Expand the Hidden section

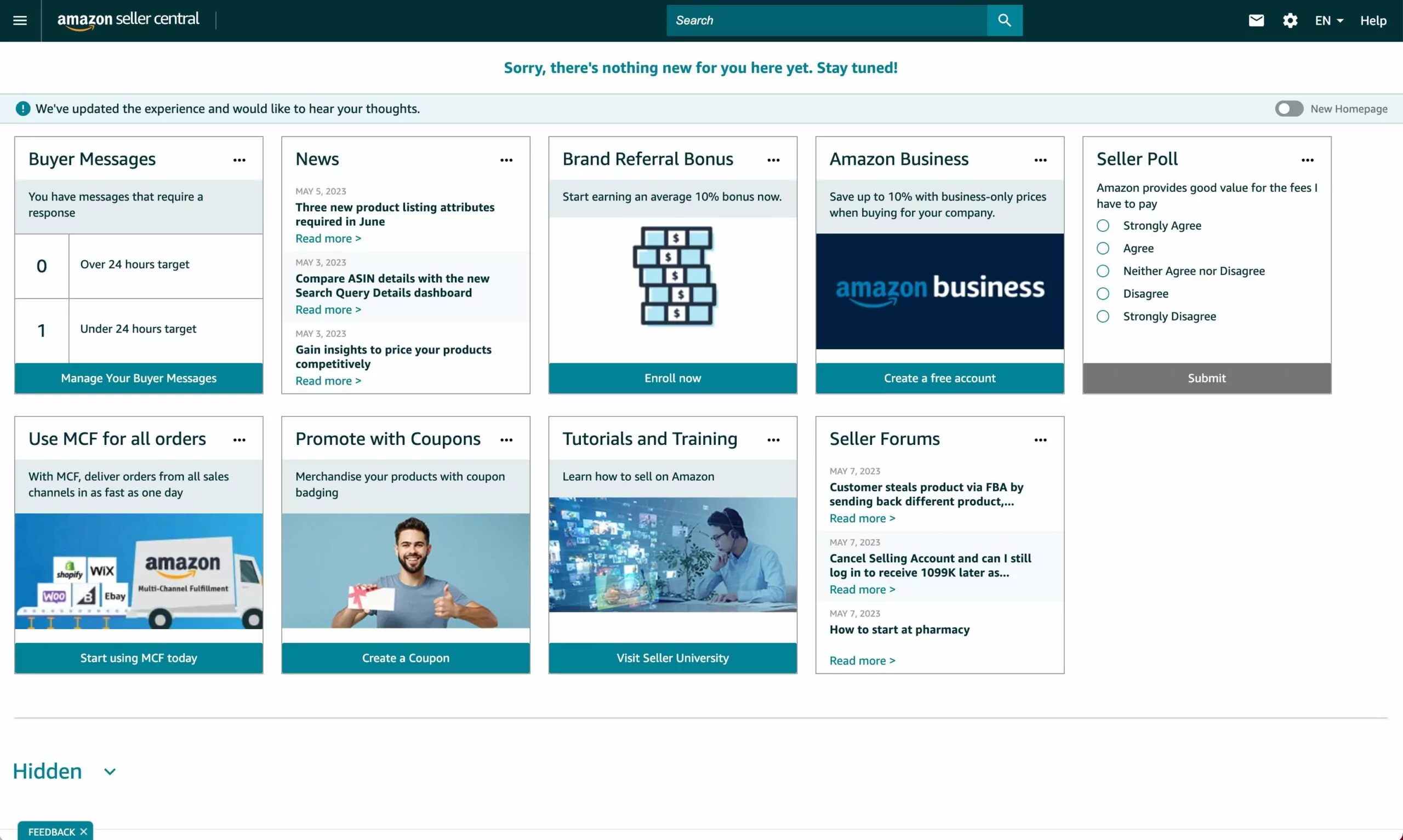[109, 771]
